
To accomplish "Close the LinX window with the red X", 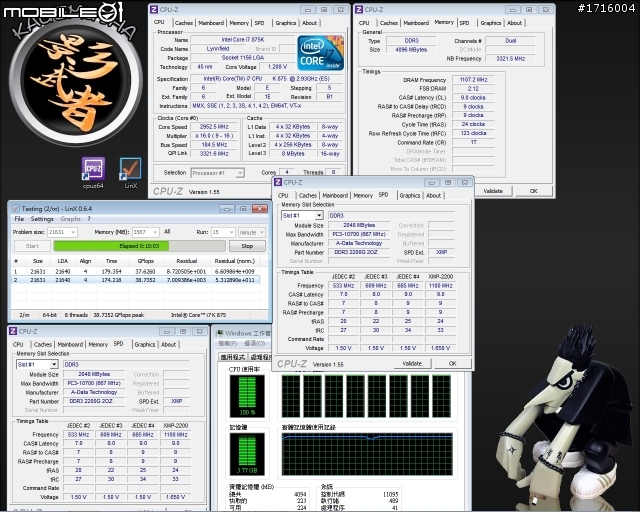I will [260, 209].
